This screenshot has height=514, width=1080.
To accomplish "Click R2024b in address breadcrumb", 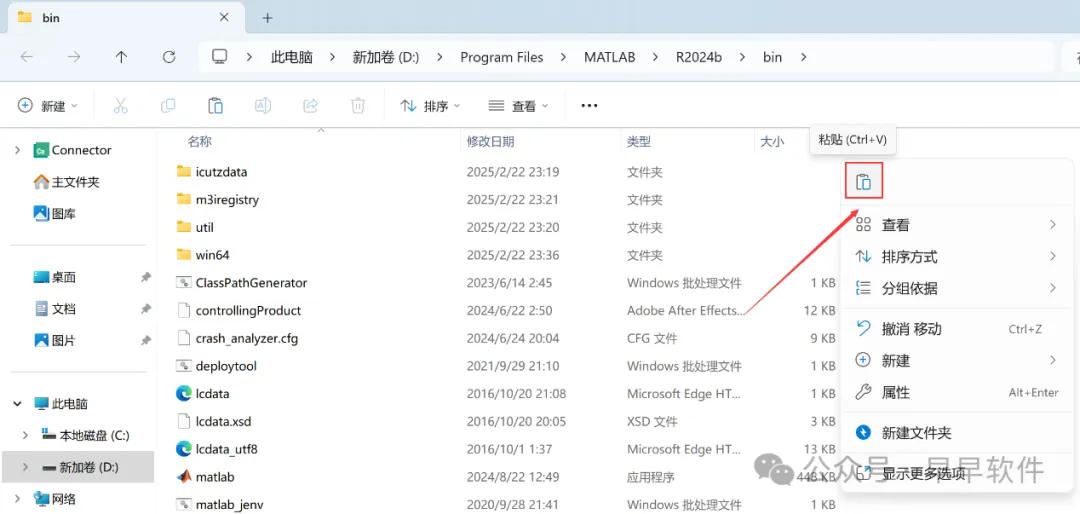I will pyautogui.click(x=698, y=57).
